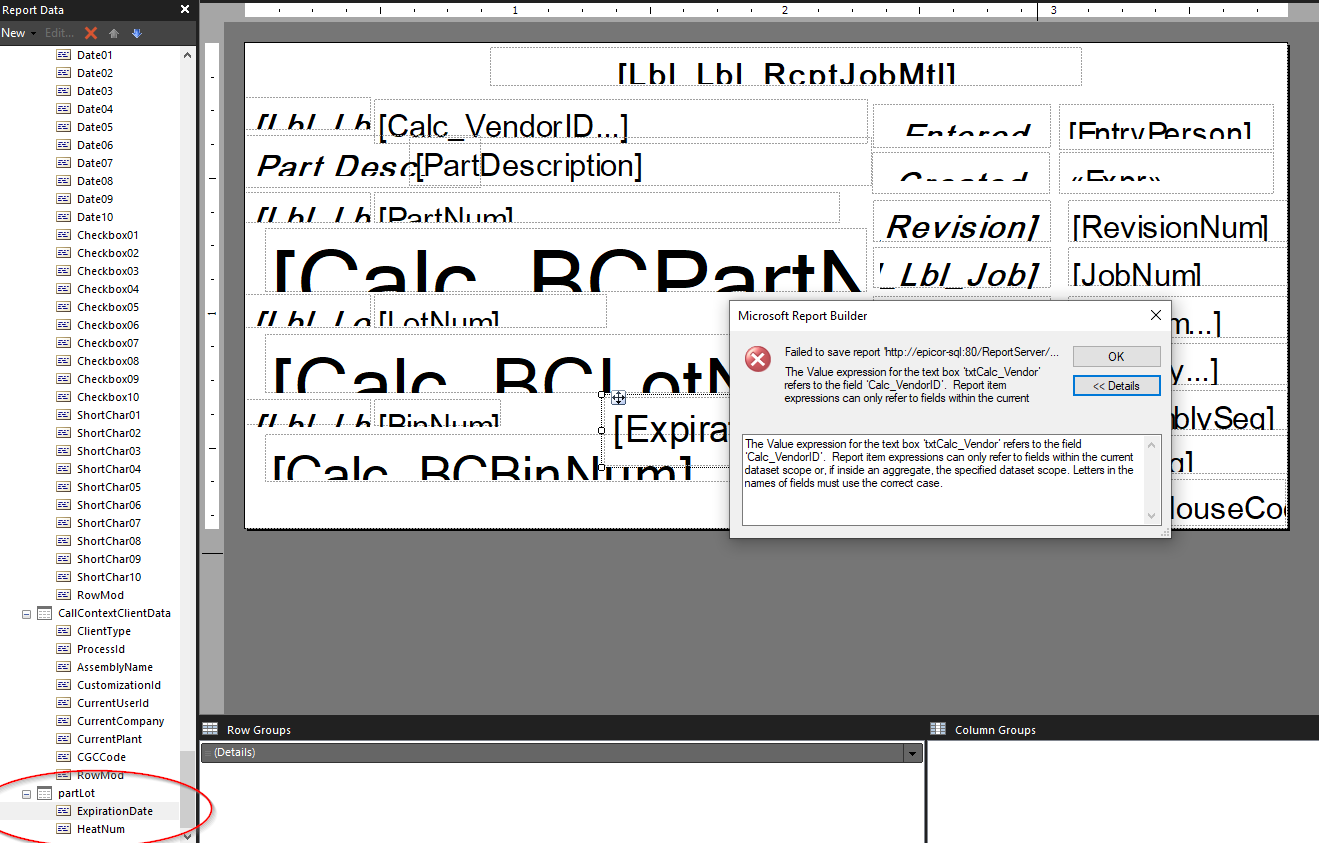Select the 'Revision]' label text box
The width and height of the screenshot is (1319, 843).
[962, 222]
